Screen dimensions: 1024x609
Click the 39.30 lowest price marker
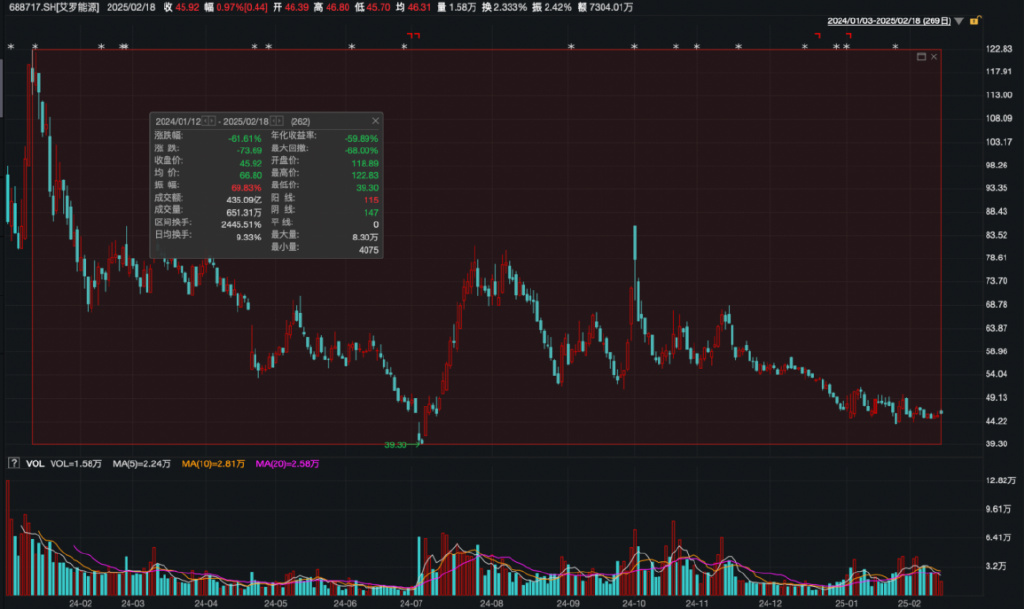point(396,444)
